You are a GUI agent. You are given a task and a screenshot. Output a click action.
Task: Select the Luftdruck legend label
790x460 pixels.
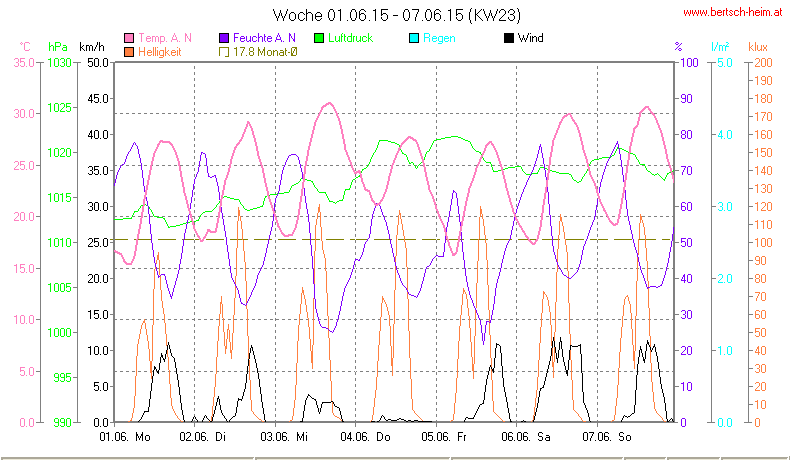pos(350,38)
